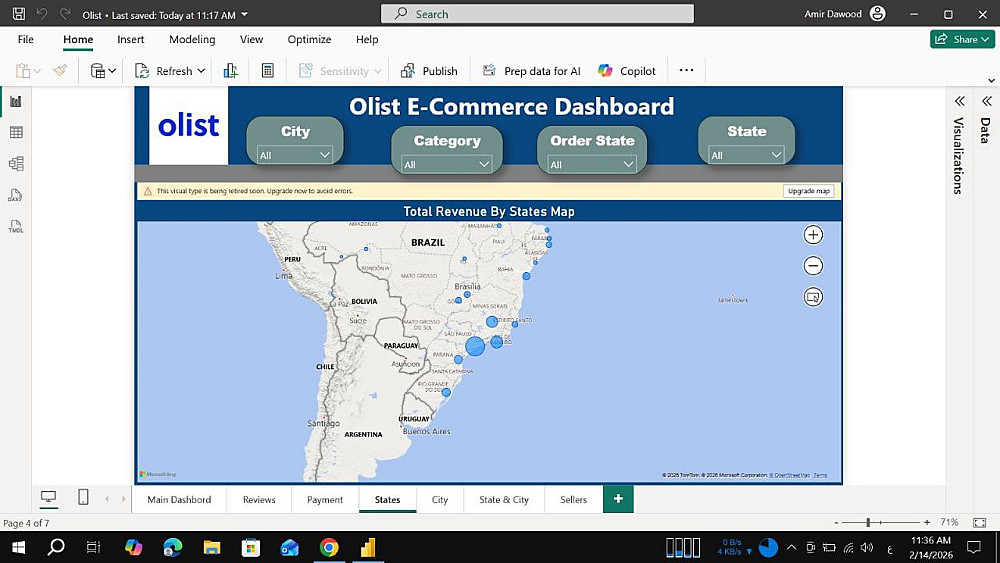Click the Publish button
The height and width of the screenshot is (563, 1000).
tap(429, 71)
